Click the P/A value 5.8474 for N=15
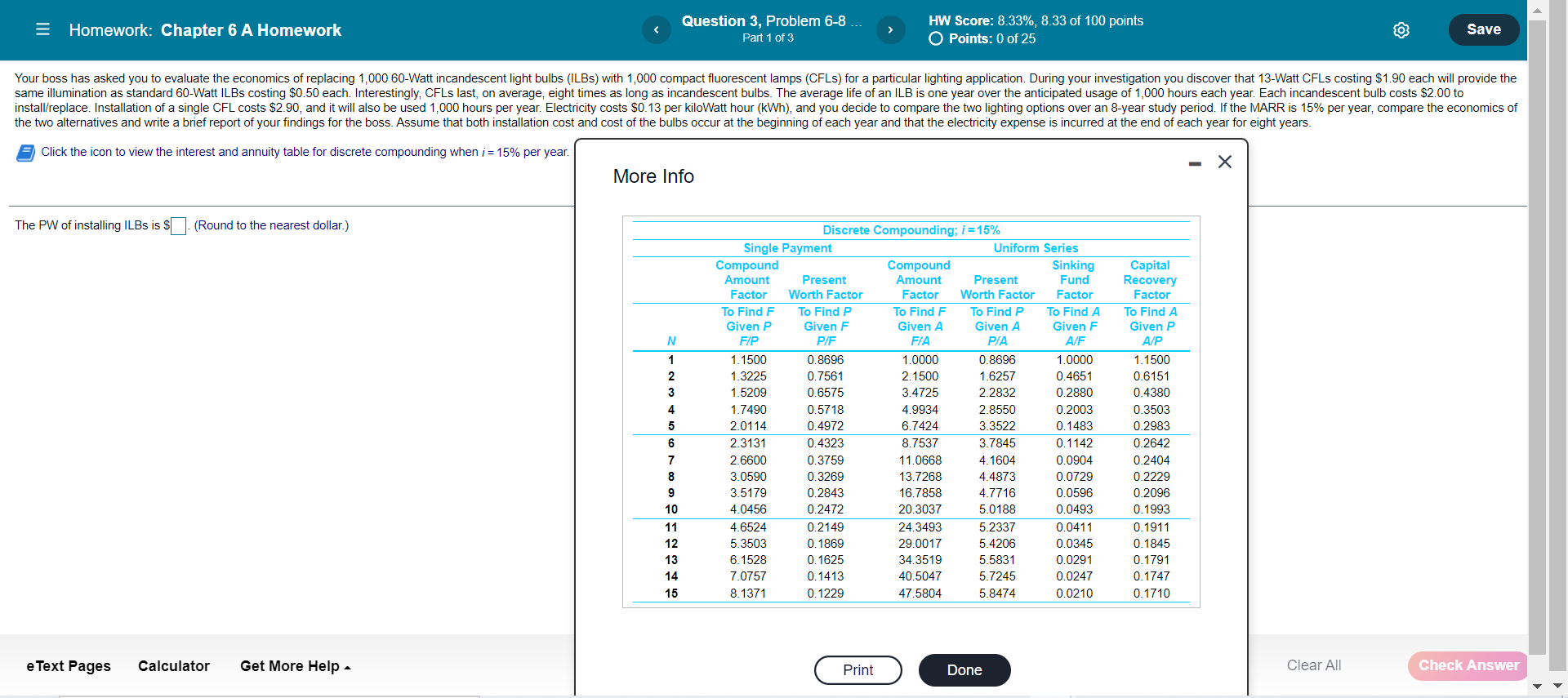 pyautogui.click(x=997, y=594)
